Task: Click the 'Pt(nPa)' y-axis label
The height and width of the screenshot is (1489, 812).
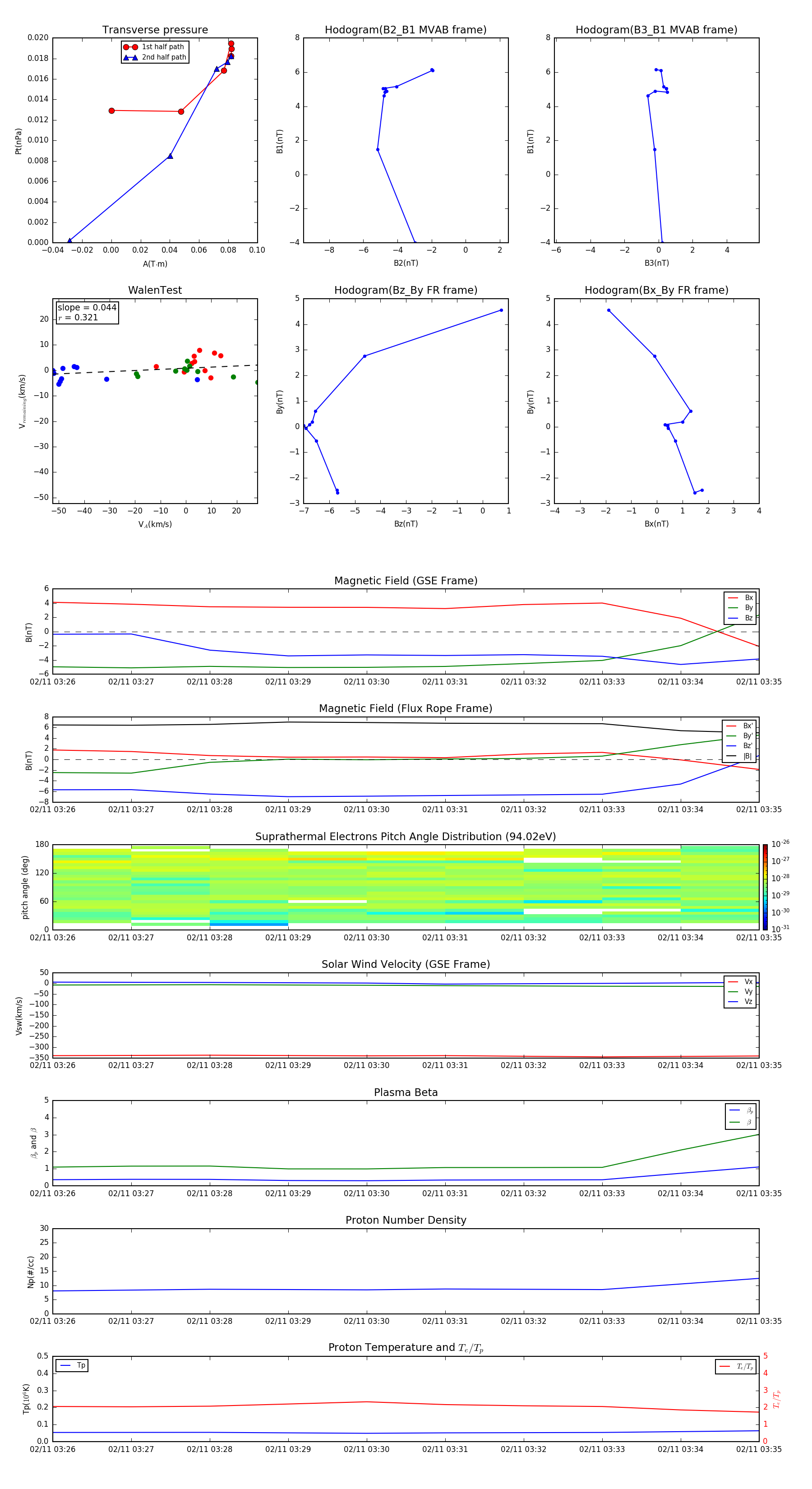Action: pos(18,141)
